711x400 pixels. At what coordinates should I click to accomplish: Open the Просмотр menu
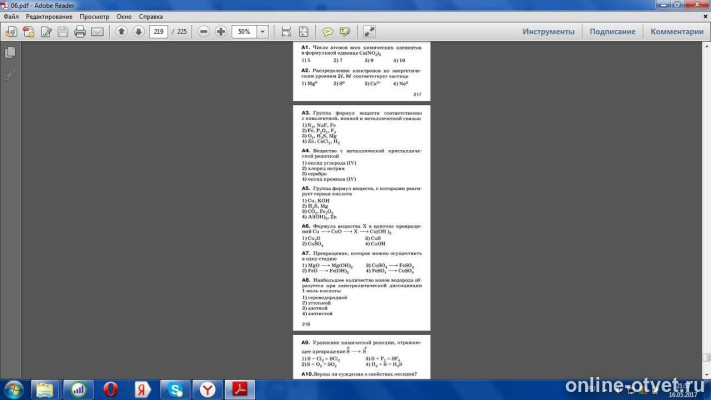click(x=94, y=17)
